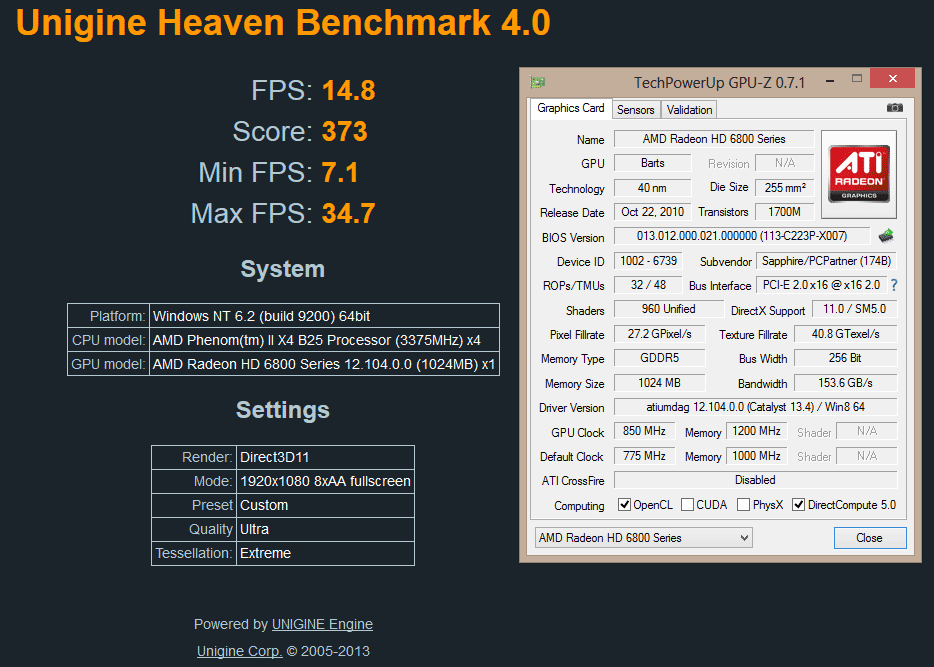Click the Bus Interface field PCI-E 2.0 x16
The image size is (934, 667).
tap(821, 285)
